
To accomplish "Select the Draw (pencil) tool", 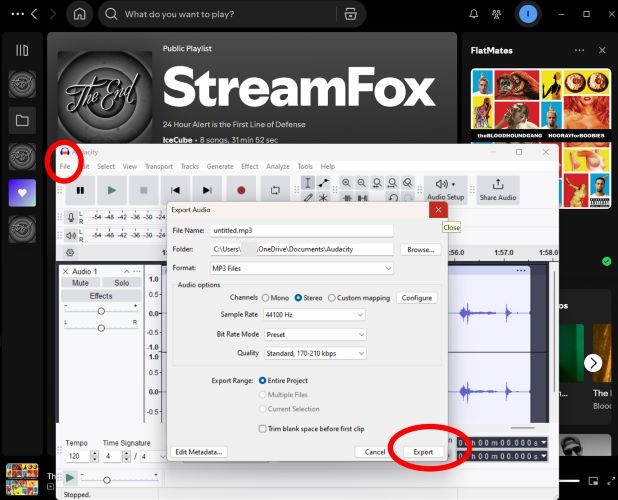I will coord(308,198).
